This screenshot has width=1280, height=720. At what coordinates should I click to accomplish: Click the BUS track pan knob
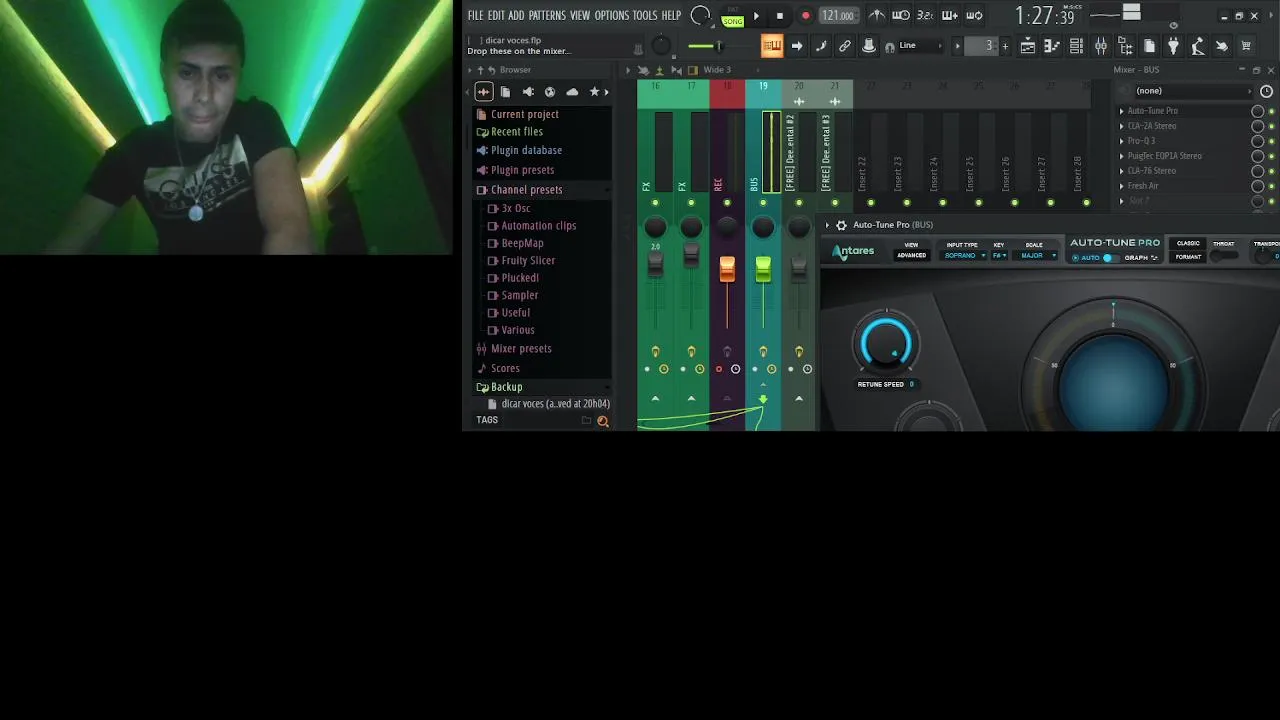point(763,228)
